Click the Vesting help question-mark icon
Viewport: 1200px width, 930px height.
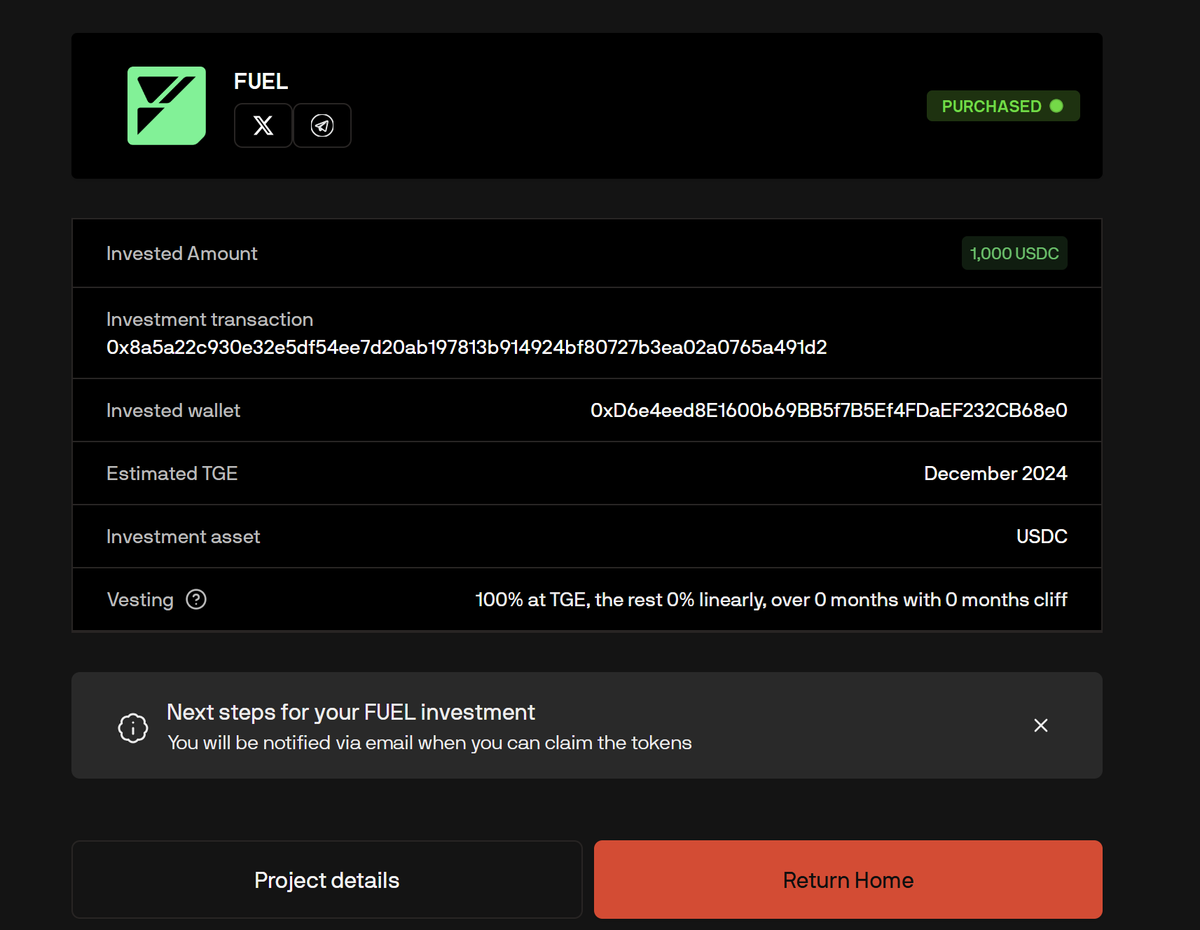pos(196,600)
